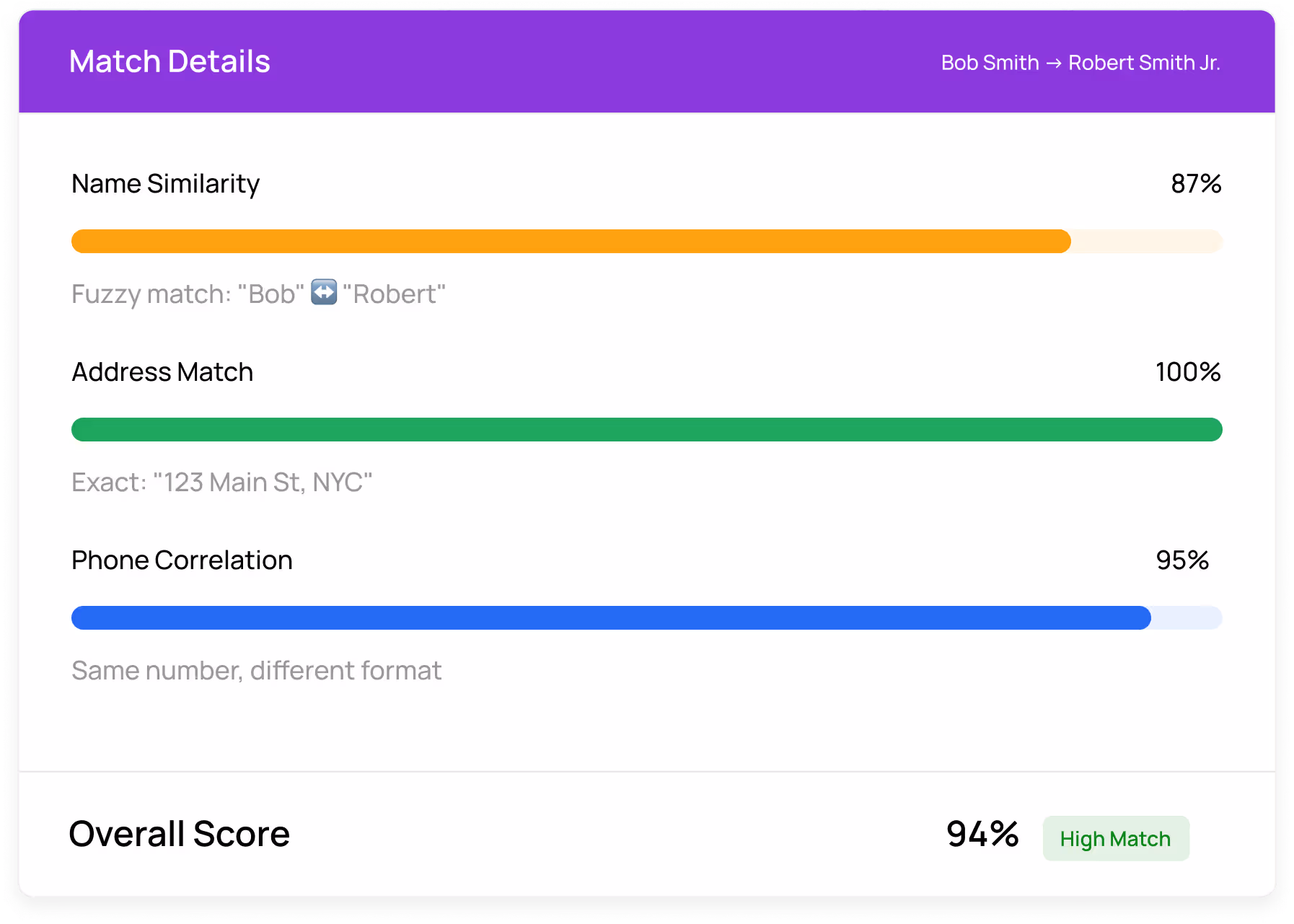This screenshot has width=1294, height=924.
Task: Click the Phone Correlation label
Action: tap(181, 560)
